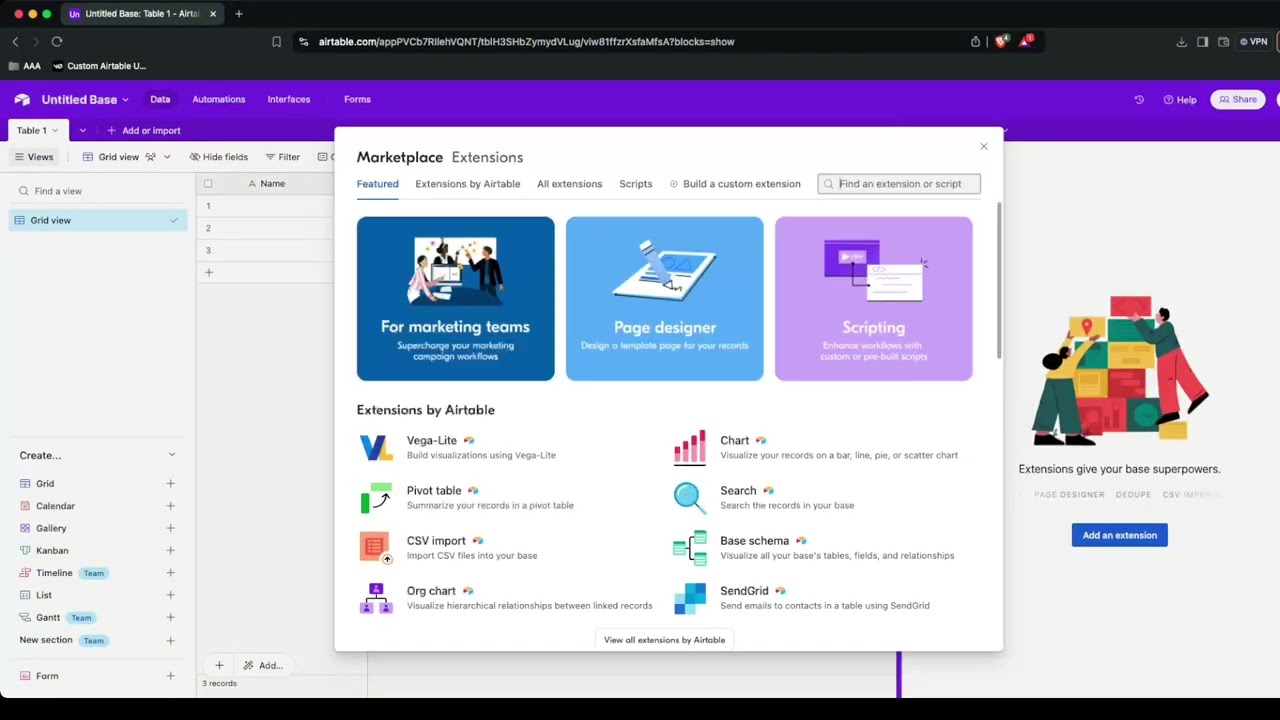
Task: Open the Pivot table extension icon
Action: (x=376, y=497)
